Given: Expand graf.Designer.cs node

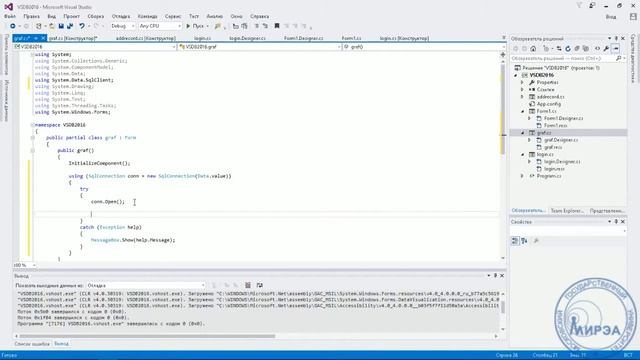Looking at the screenshot, I should click(530, 140).
